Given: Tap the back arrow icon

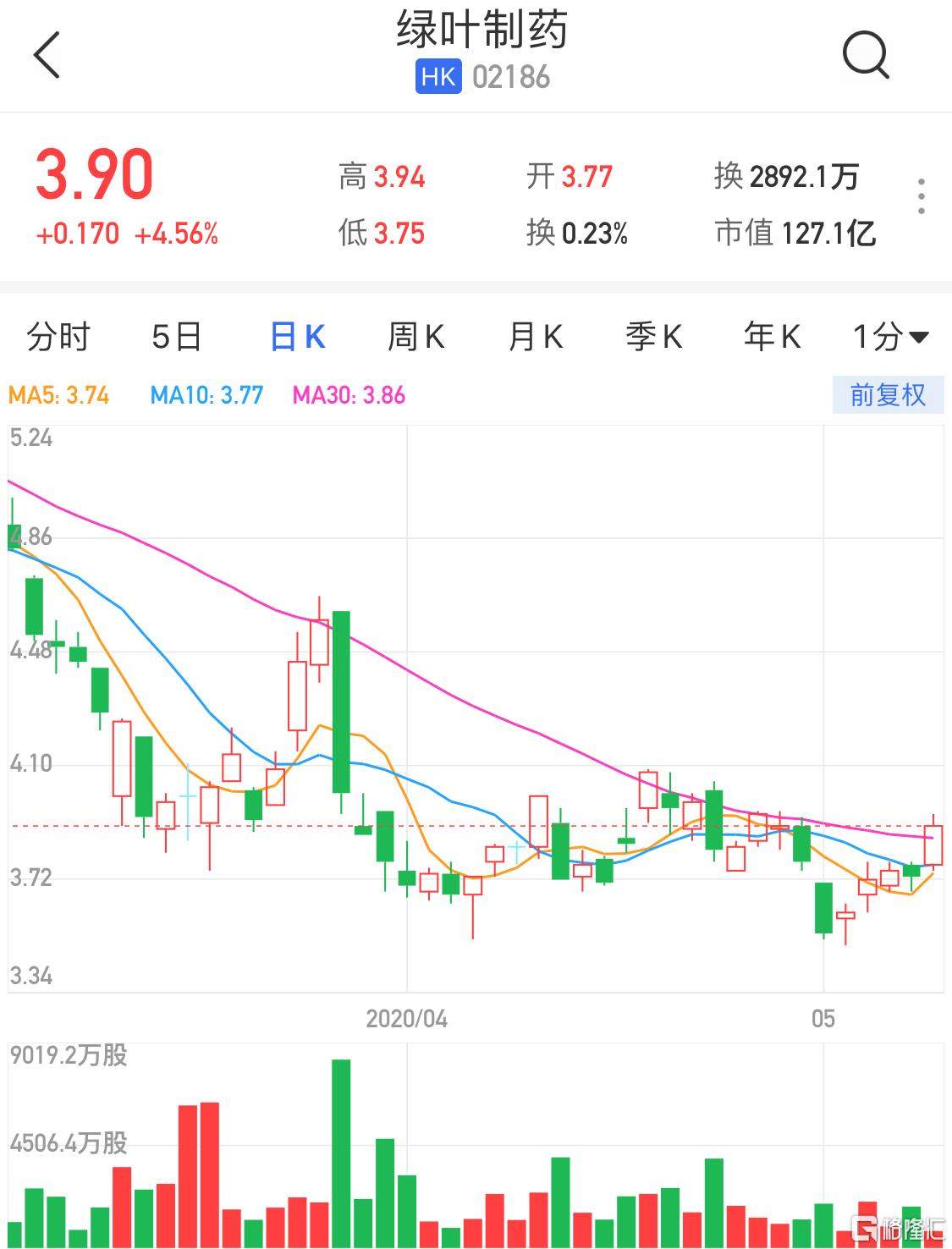Looking at the screenshot, I should pos(47,55).
